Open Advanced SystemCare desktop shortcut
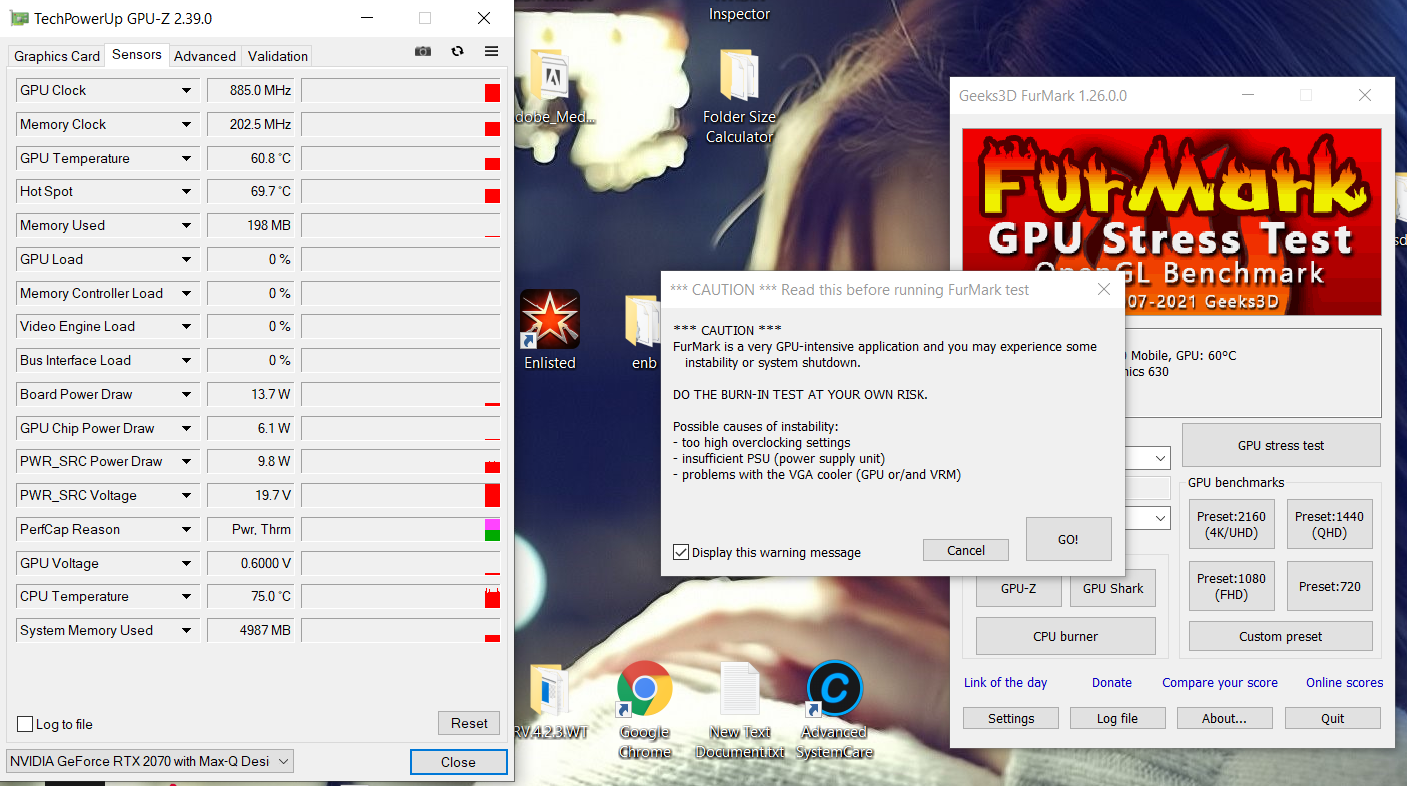 (x=834, y=709)
